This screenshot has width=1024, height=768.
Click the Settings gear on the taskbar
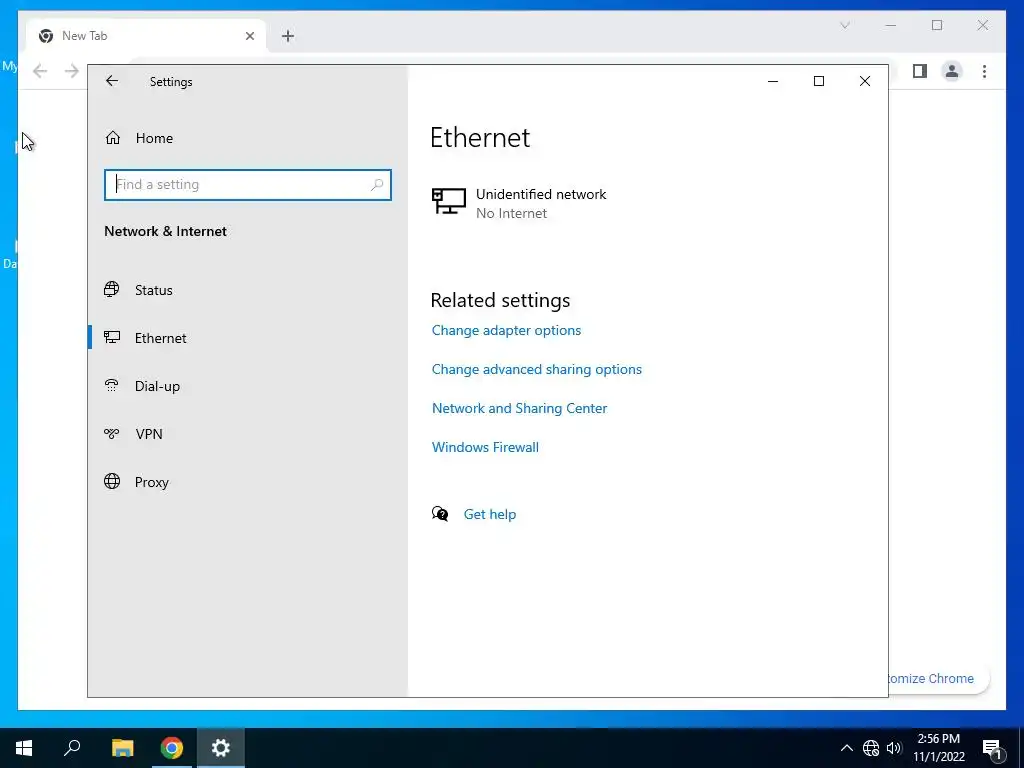[x=221, y=748]
